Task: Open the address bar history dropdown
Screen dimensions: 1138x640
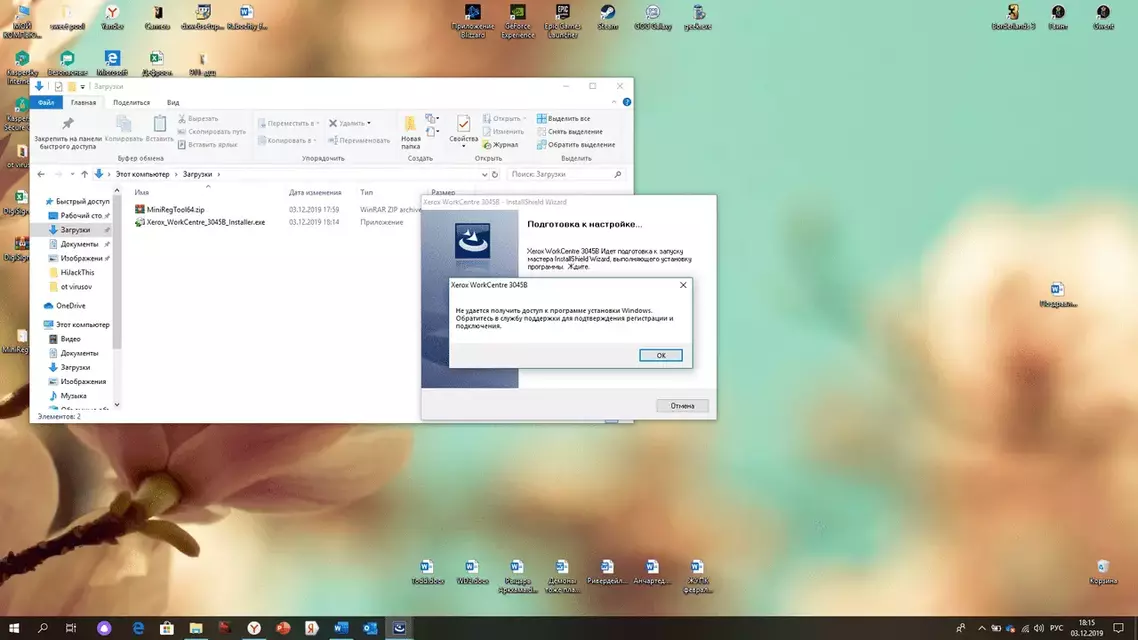Action: click(484, 174)
